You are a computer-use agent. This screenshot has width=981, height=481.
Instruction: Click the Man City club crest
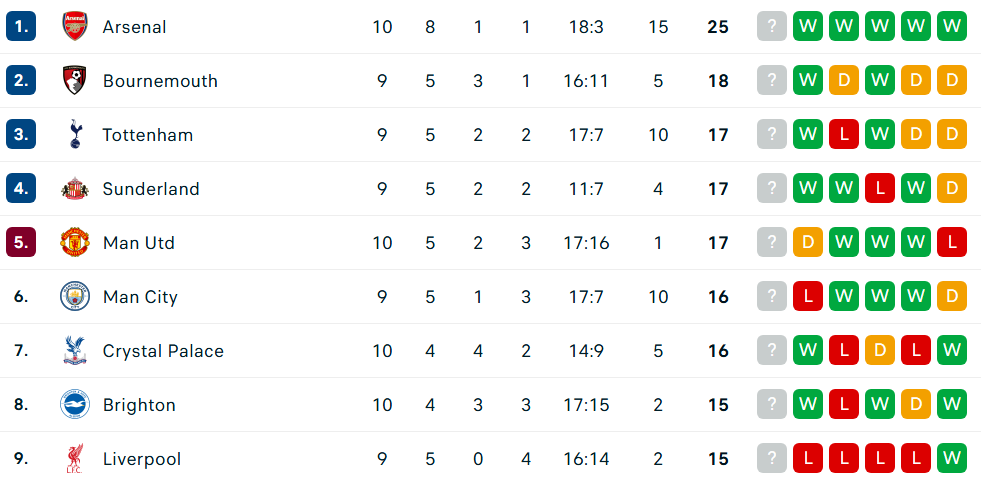click(74, 297)
